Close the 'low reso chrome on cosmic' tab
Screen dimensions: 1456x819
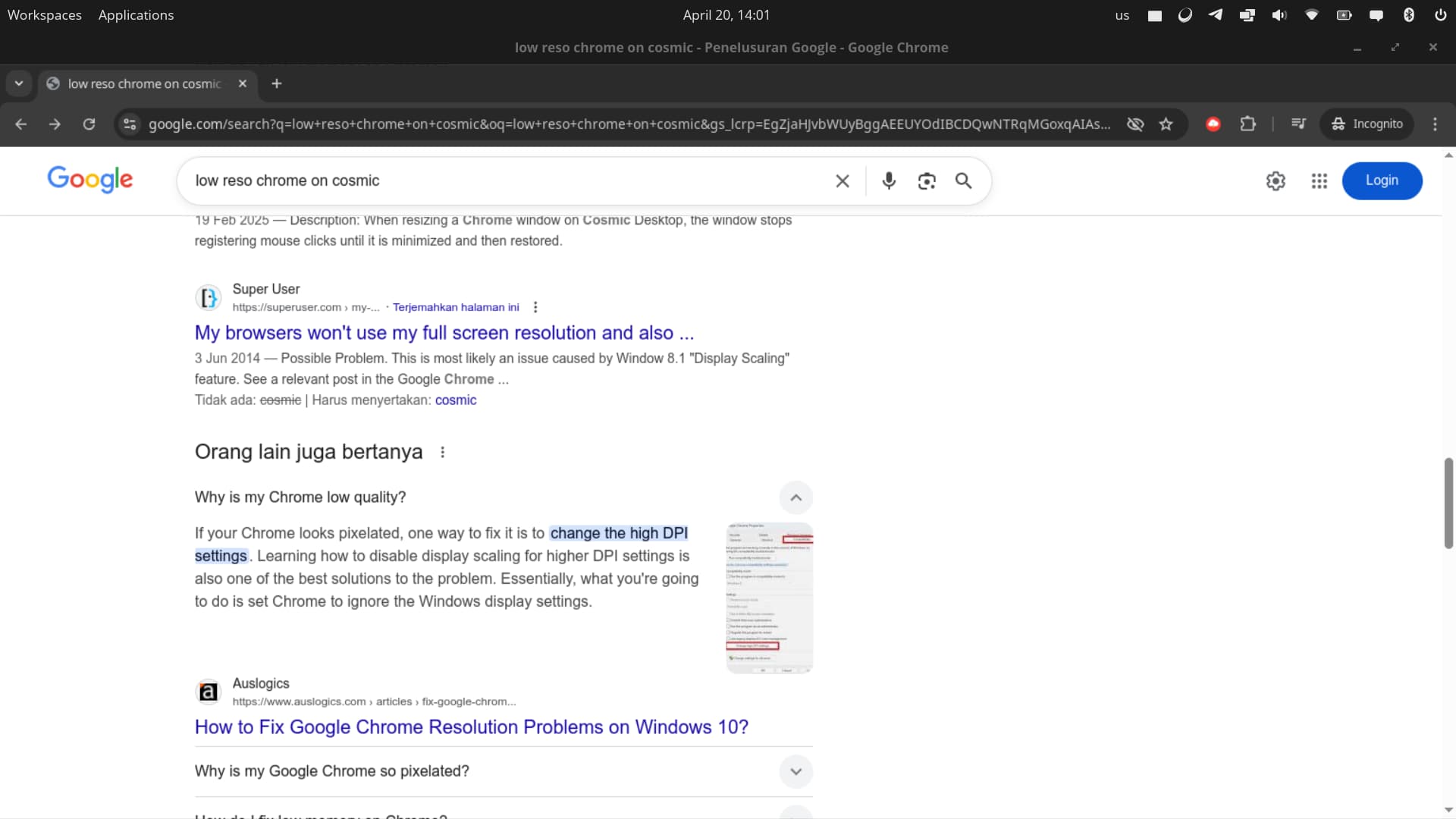click(243, 83)
